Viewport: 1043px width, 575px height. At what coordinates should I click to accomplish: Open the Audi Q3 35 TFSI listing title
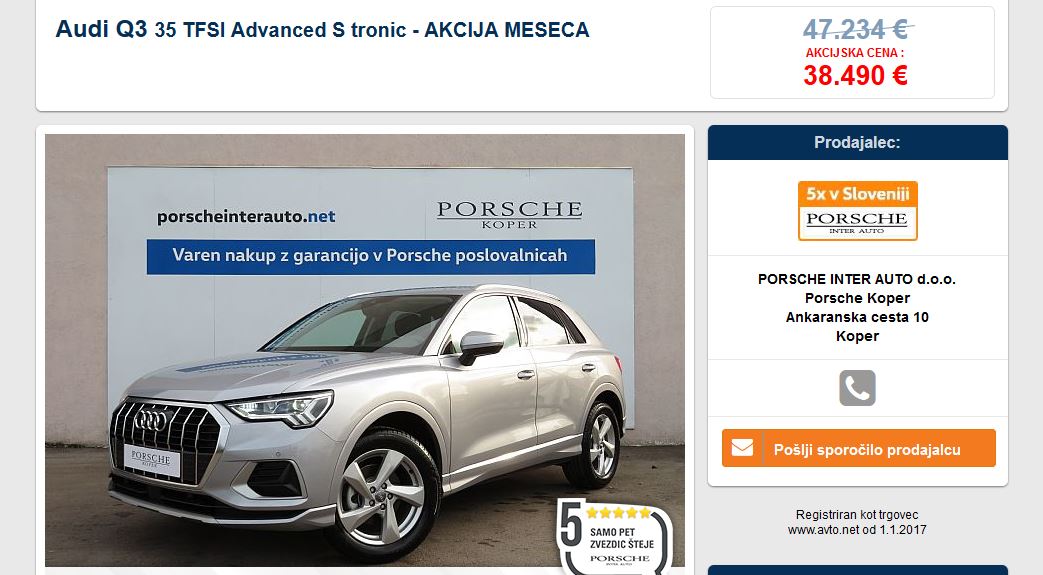323,29
